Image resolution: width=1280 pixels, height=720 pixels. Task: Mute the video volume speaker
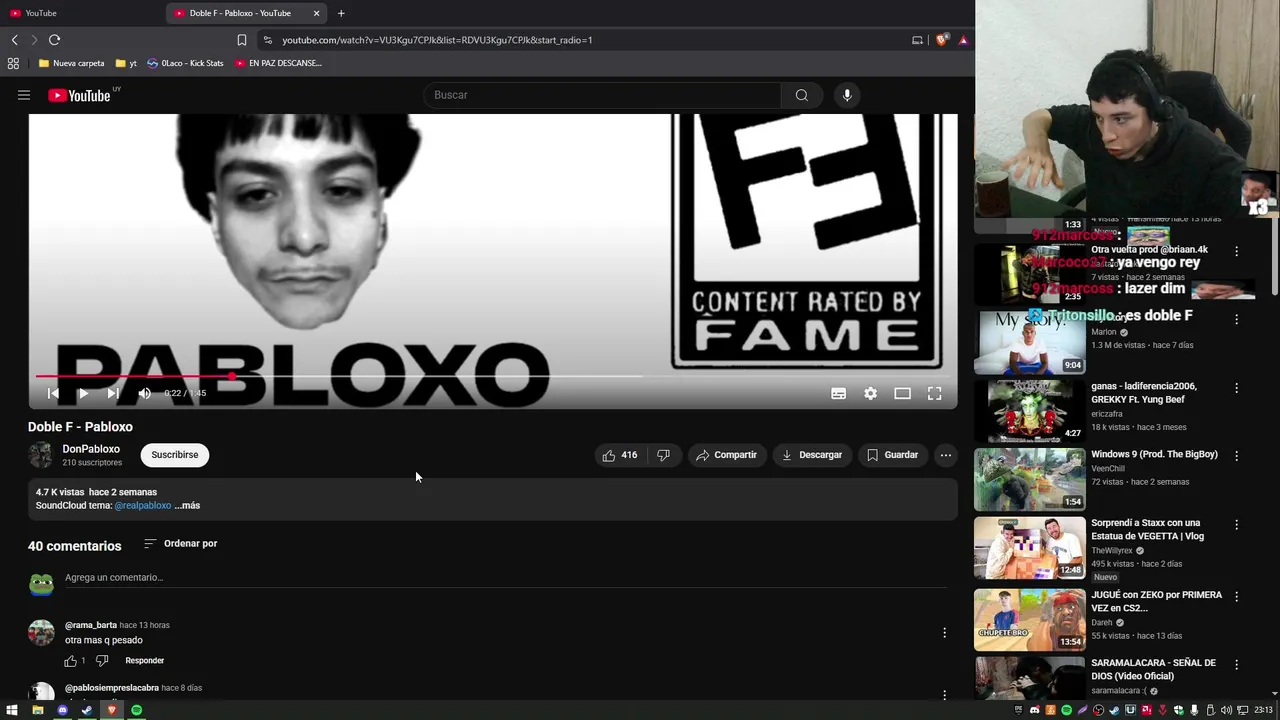[x=144, y=394]
